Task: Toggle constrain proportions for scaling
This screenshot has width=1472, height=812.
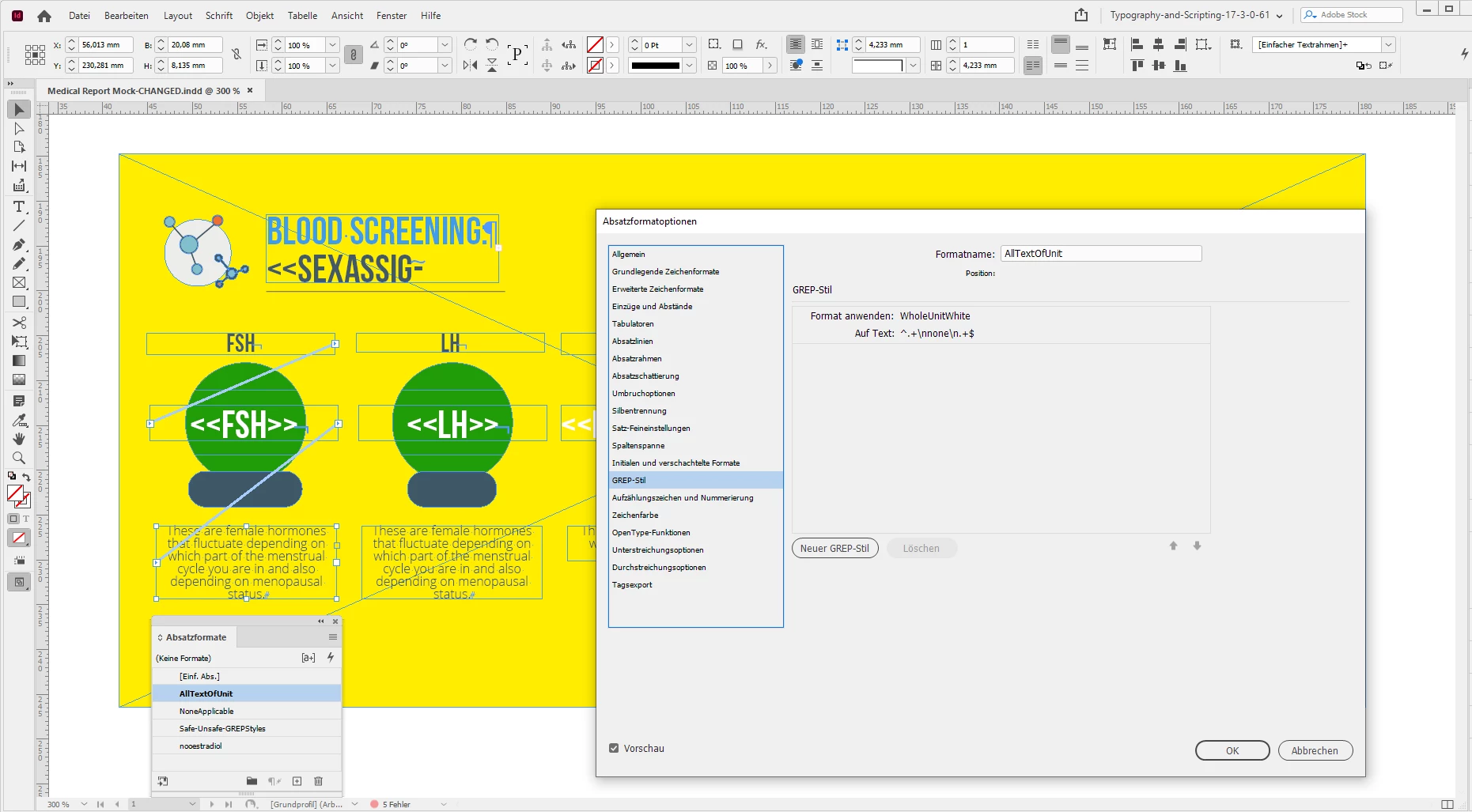Action: pos(354,55)
